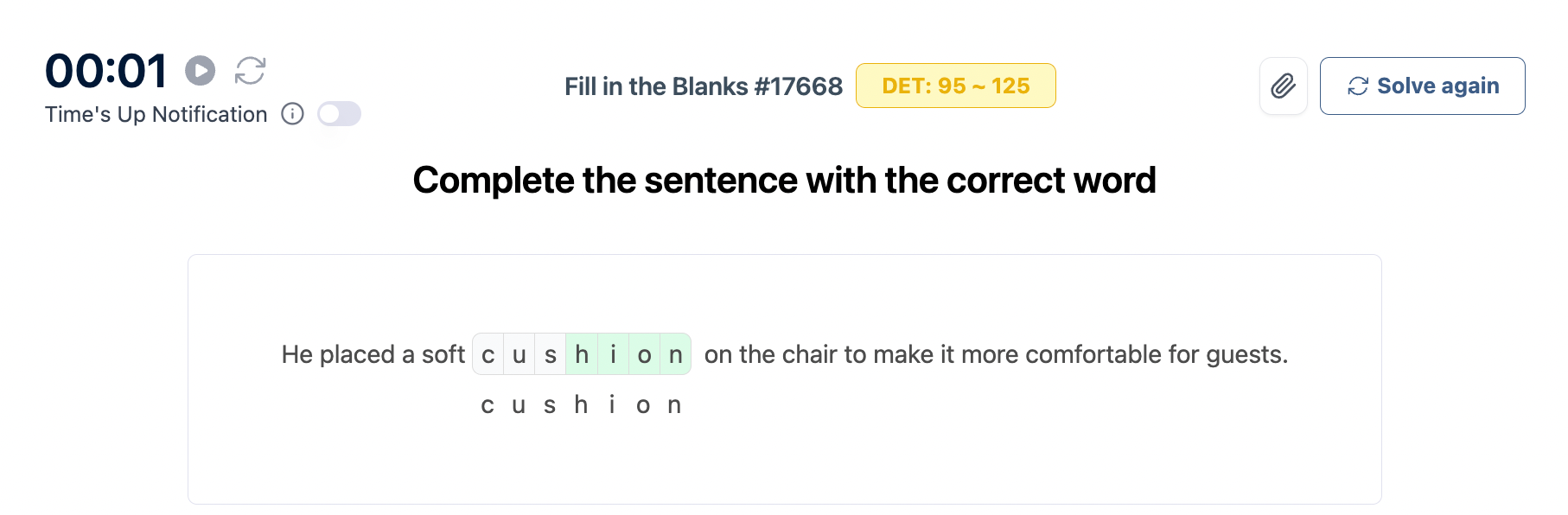Image resolution: width=1568 pixels, height=515 pixels.
Task: Focus the green letter box containing 'i'
Action: click(613, 354)
